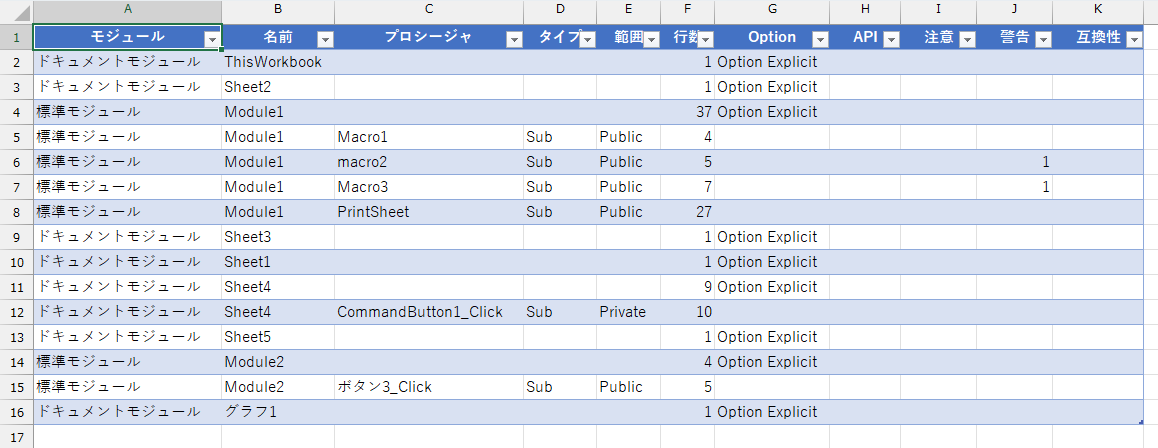Expand the 範囲 filter arrow
This screenshot has height=448, width=1158.
coord(651,39)
